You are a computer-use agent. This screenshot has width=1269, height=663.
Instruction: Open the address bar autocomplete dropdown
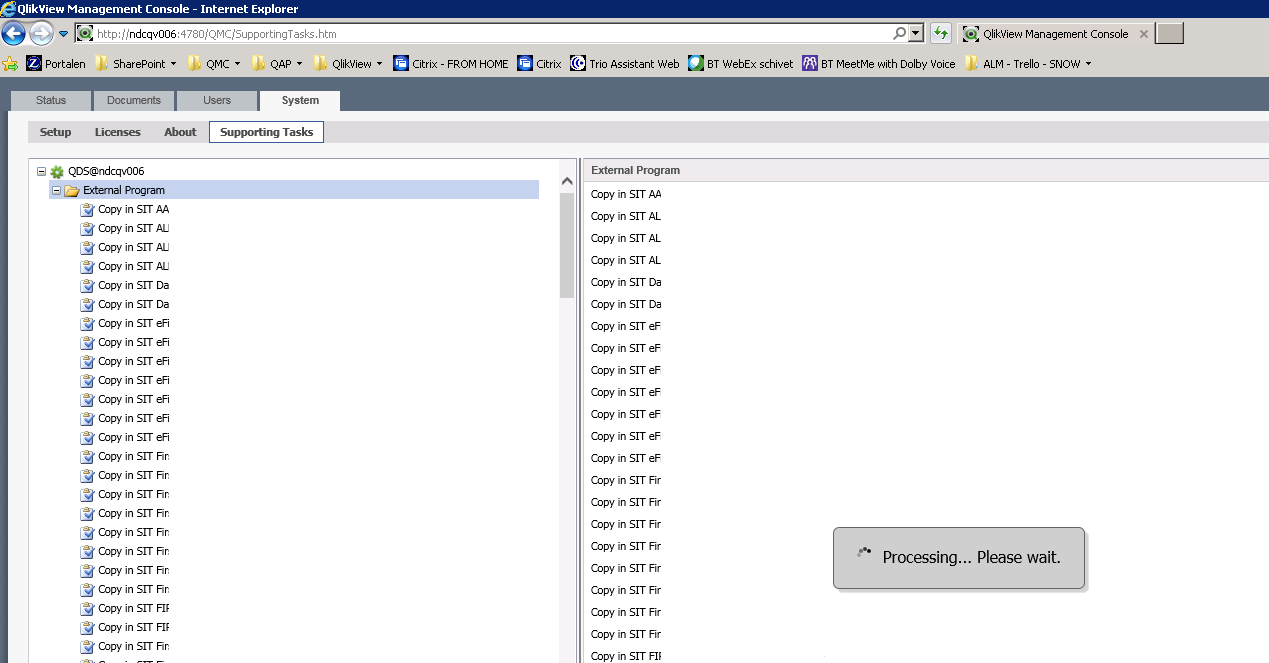pos(916,34)
